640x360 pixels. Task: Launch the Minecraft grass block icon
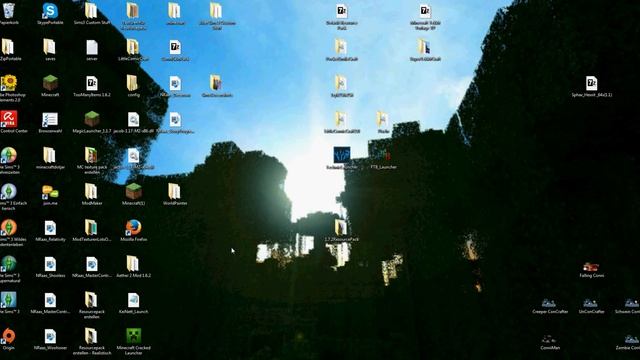[x=50, y=83]
